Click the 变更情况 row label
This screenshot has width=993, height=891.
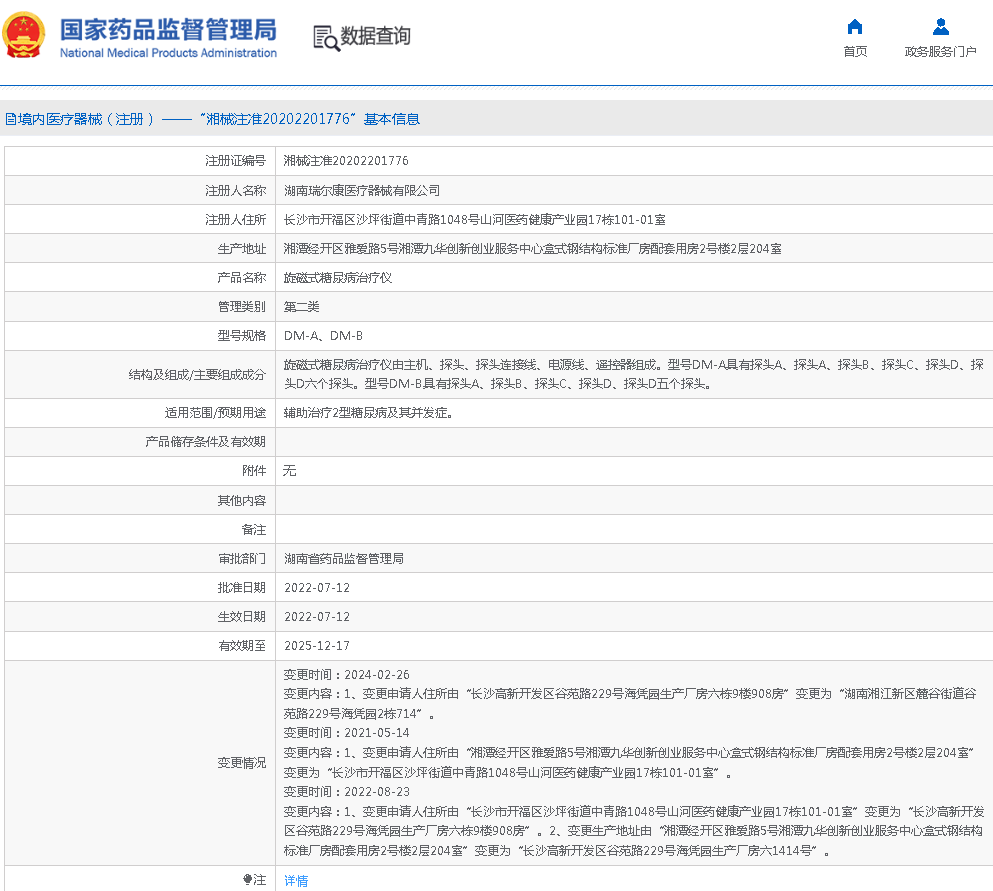point(242,763)
